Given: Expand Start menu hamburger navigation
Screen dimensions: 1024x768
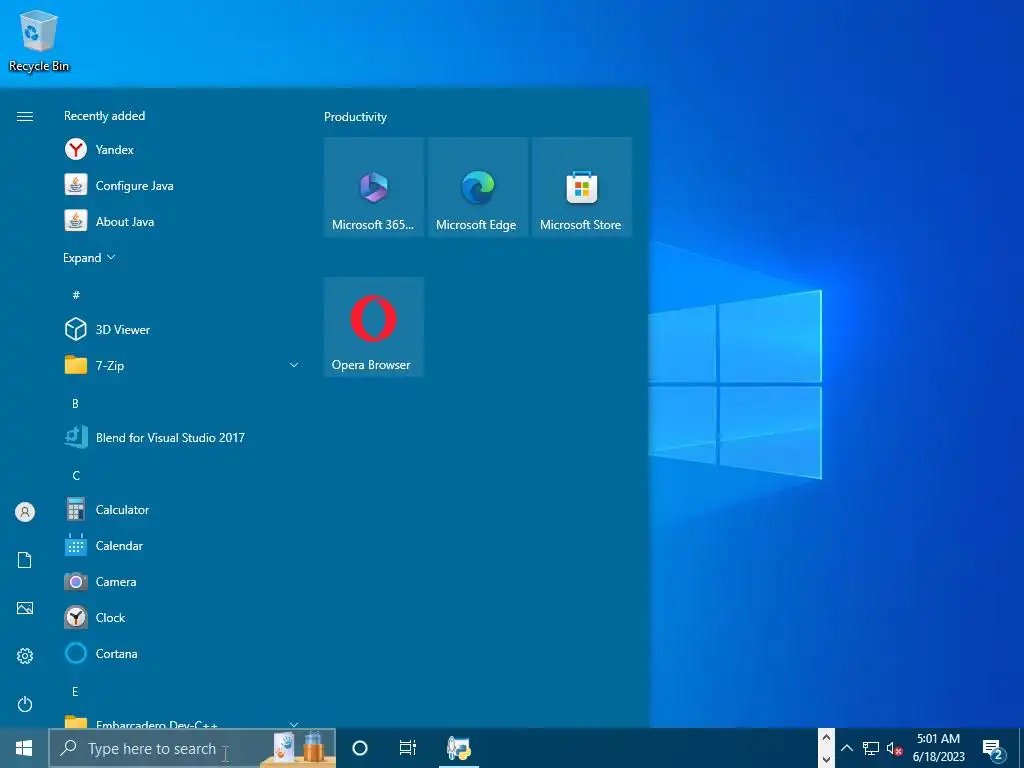Looking at the screenshot, I should [x=25, y=116].
